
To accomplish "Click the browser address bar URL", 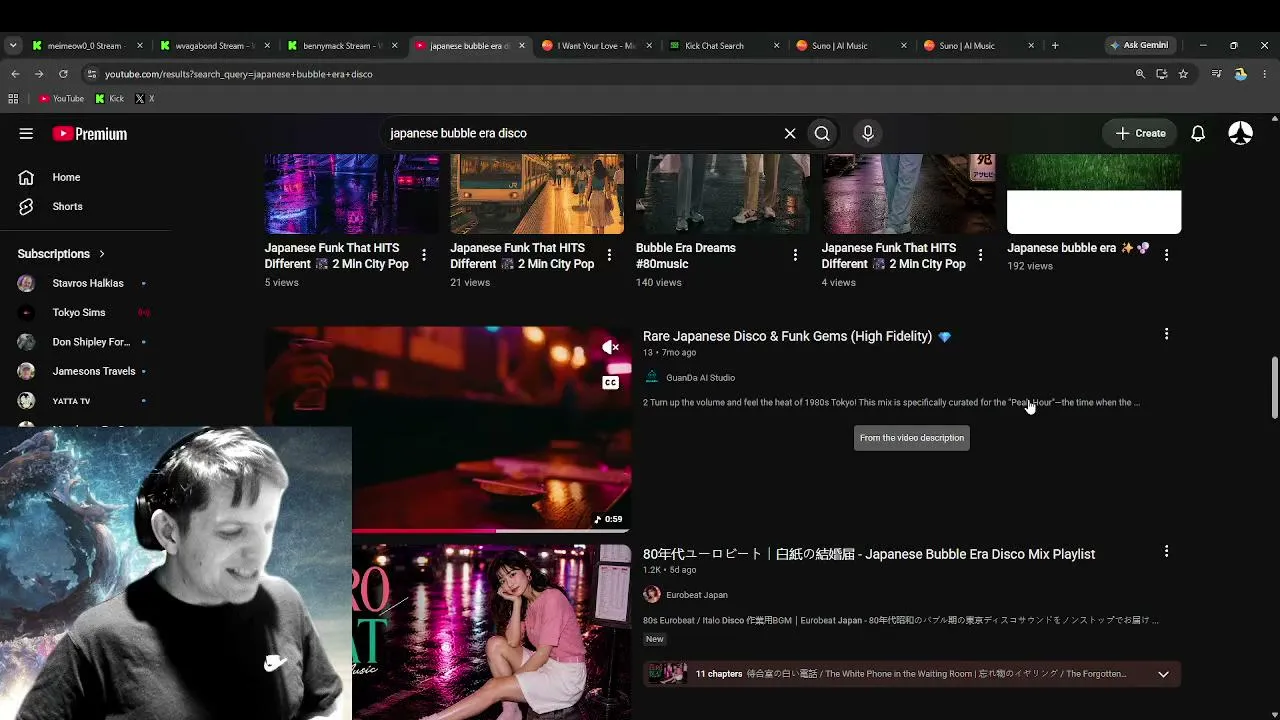I will click(239, 74).
